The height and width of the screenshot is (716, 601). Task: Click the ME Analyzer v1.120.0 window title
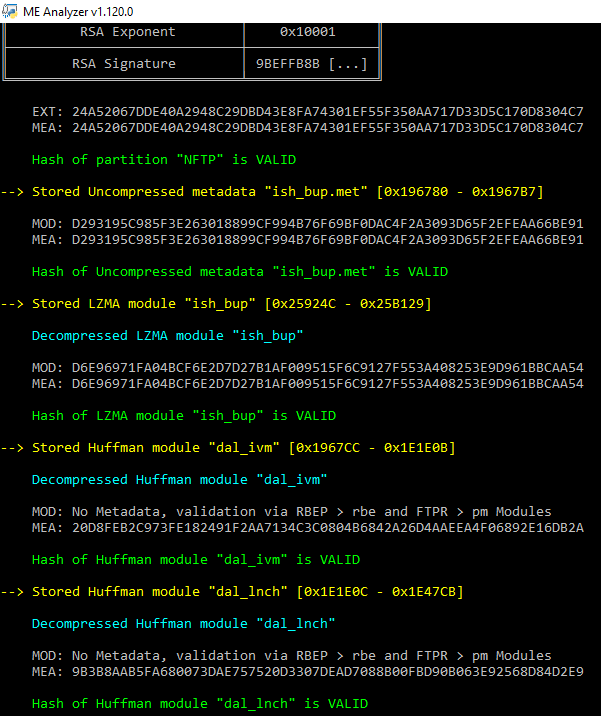(x=78, y=12)
